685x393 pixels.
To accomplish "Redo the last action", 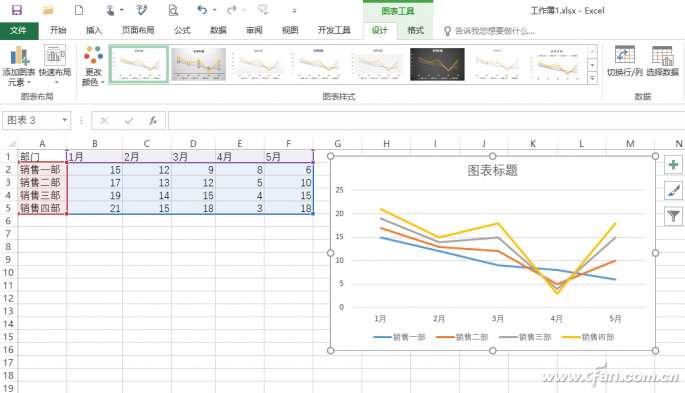I will click(x=232, y=10).
